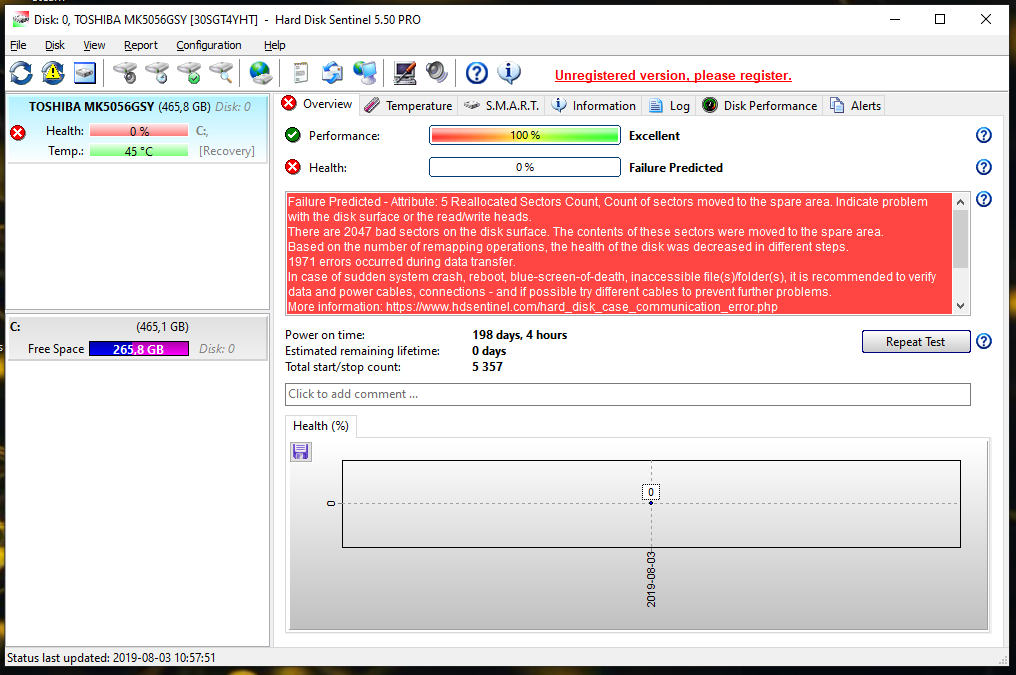Select the Health (%) graph tab

tap(321, 426)
